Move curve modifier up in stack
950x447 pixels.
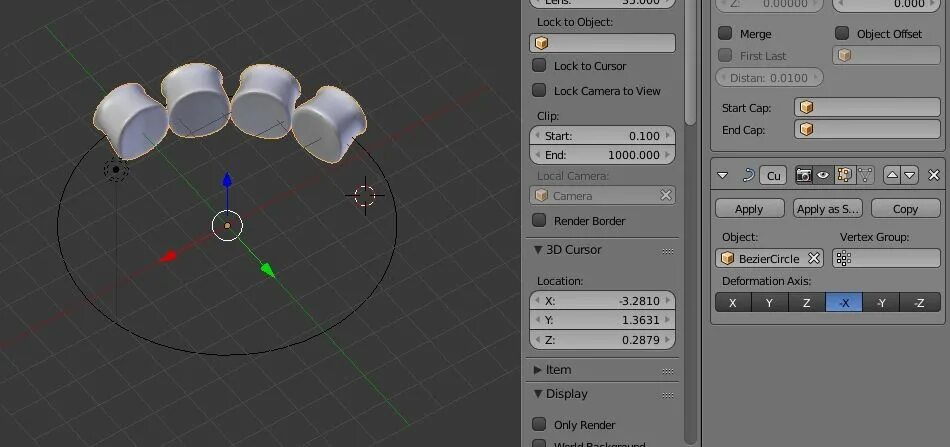[x=892, y=176]
